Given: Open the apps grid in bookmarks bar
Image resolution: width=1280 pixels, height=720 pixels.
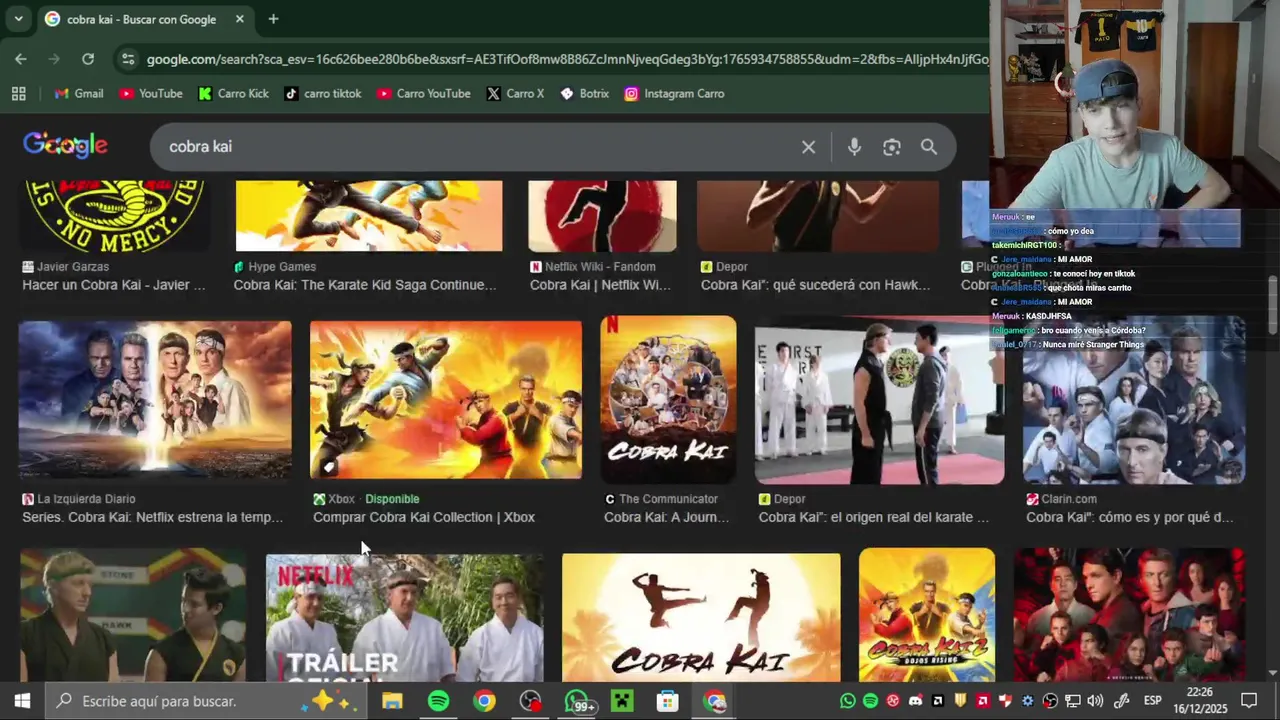Looking at the screenshot, I should point(18,94).
